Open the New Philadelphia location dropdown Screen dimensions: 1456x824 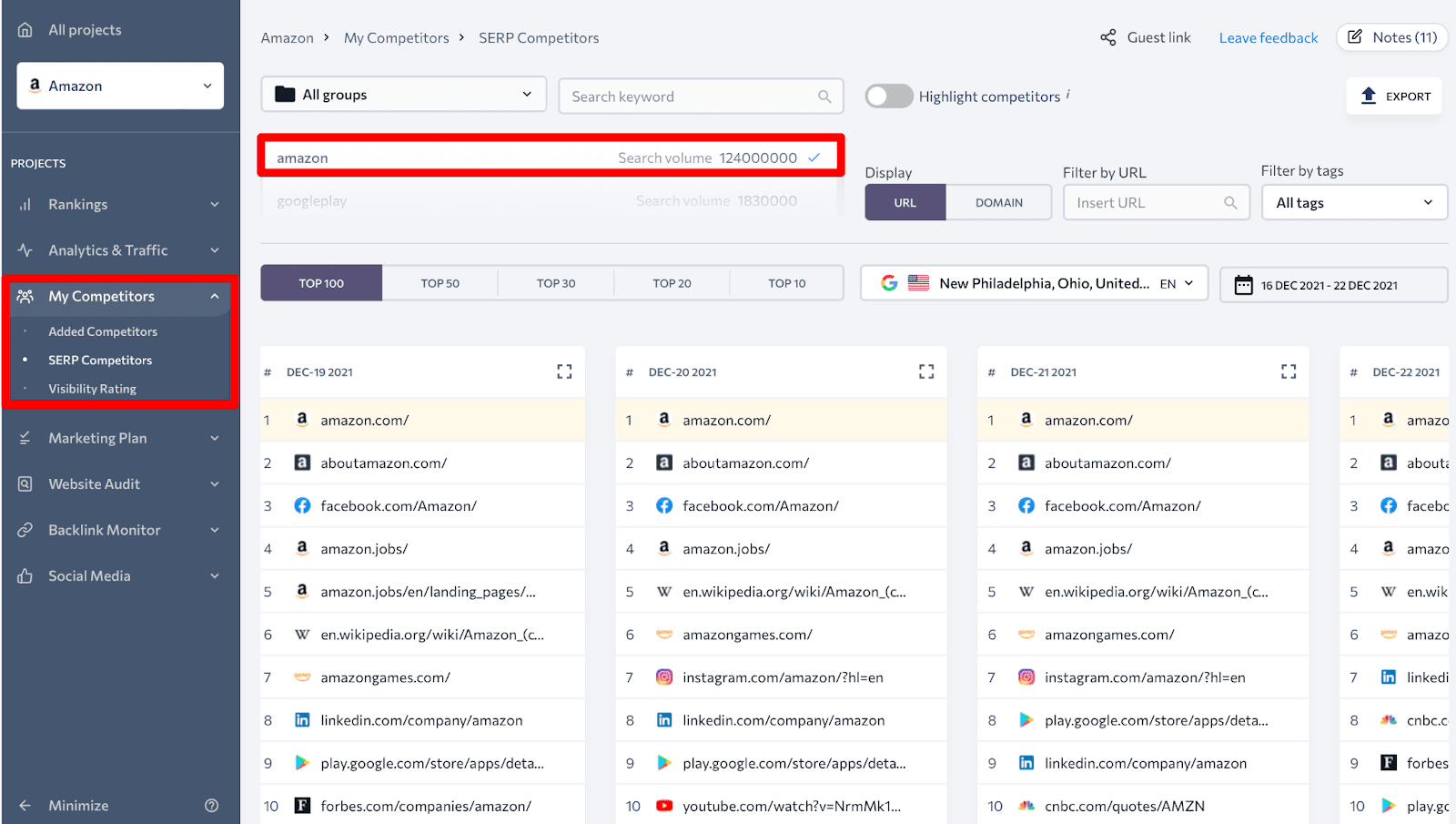tap(1034, 283)
